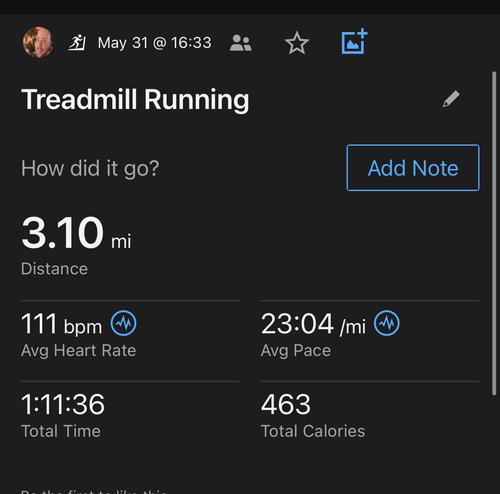This screenshot has height=494, width=500.
Task: Select the 1:11:36 total time value
Action: (x=63, y=404)
